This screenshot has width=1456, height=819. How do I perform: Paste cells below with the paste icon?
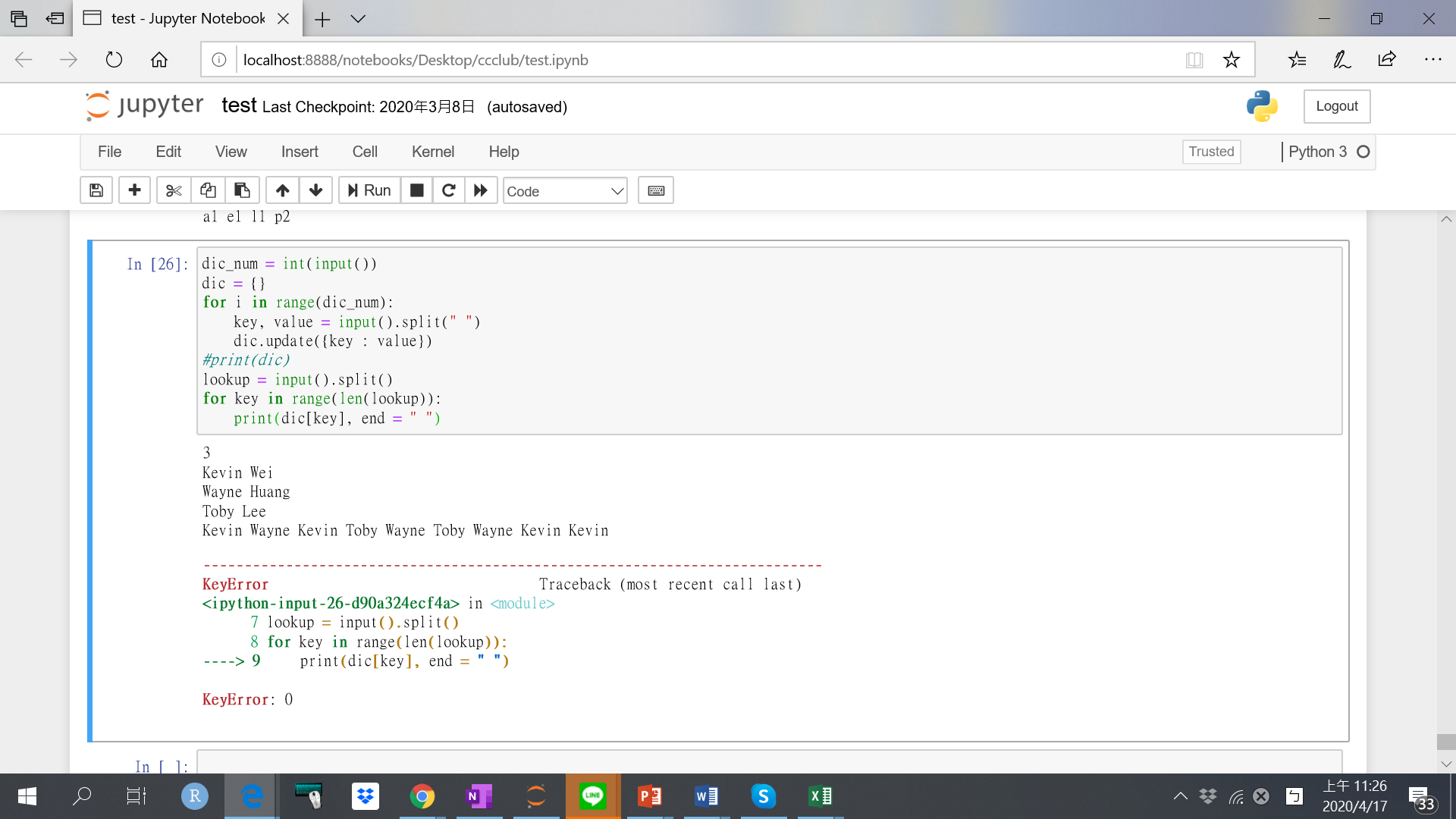tap(242, 190)
